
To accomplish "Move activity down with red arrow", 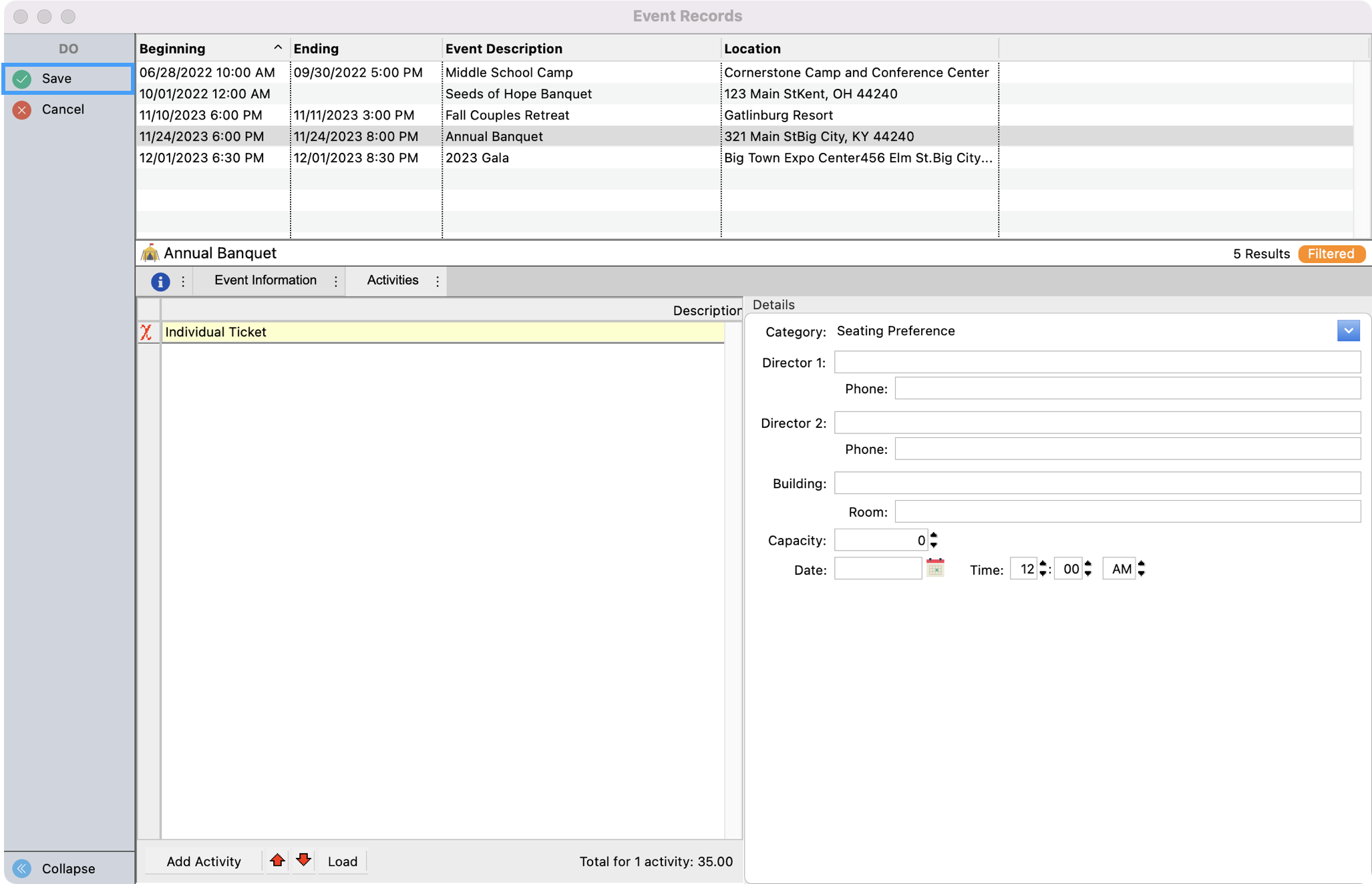I will [304, 860].
